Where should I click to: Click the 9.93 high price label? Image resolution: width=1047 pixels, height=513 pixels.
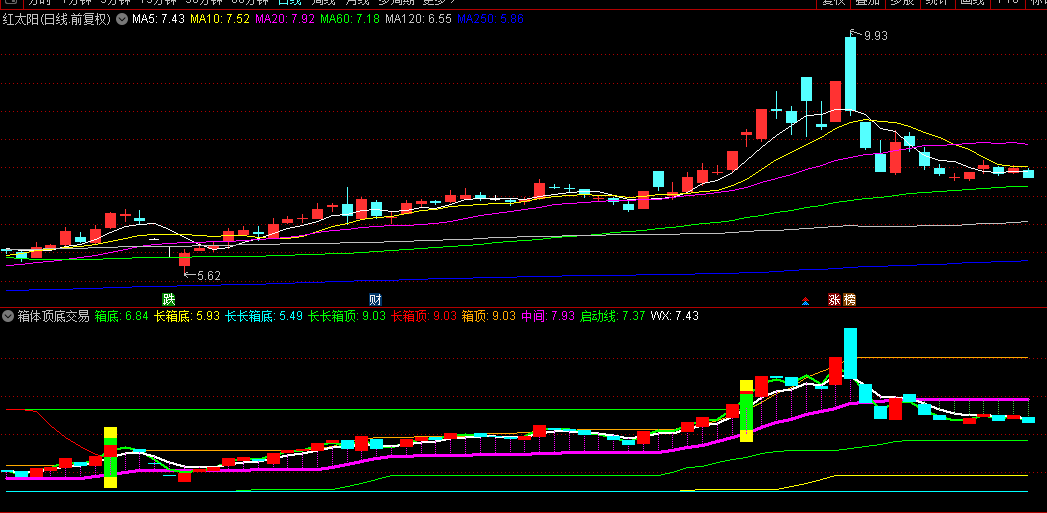875,36
